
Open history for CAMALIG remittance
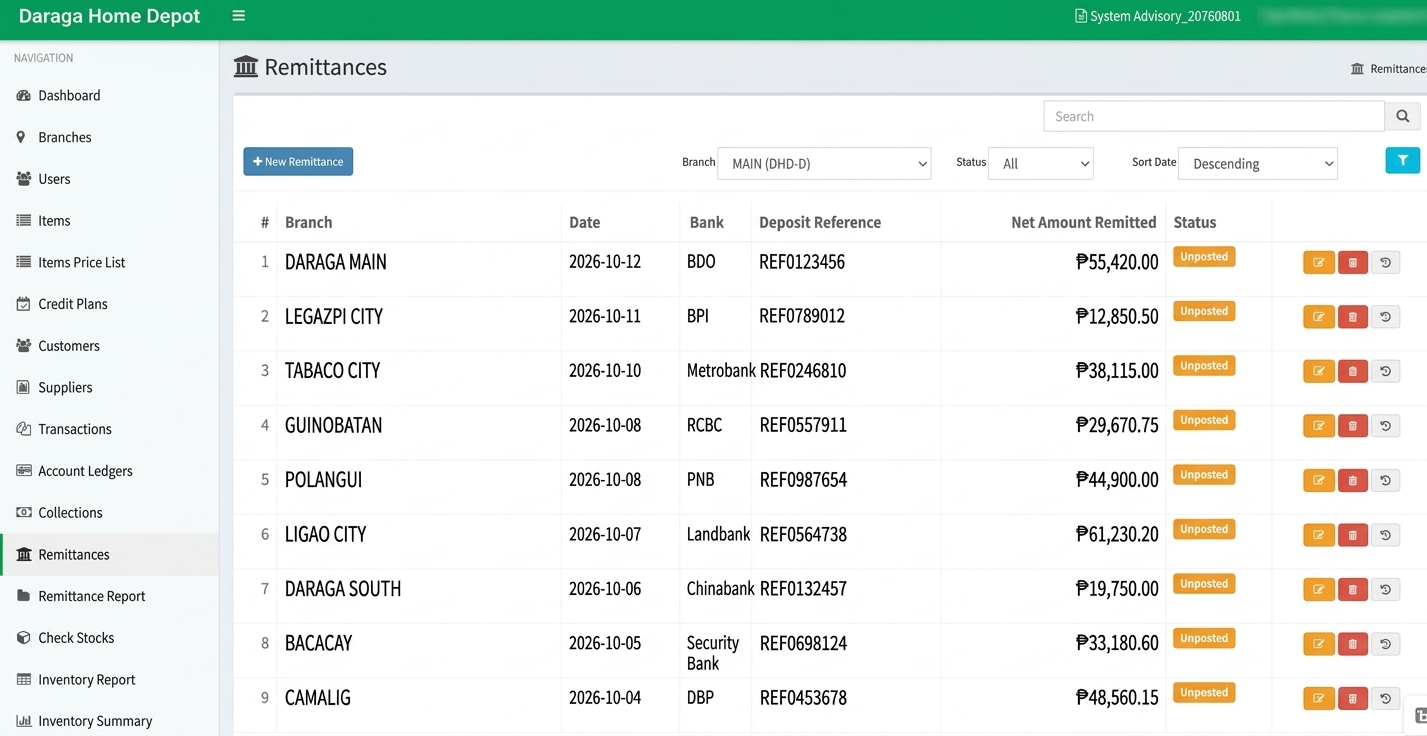click(x=1385, y=698)
